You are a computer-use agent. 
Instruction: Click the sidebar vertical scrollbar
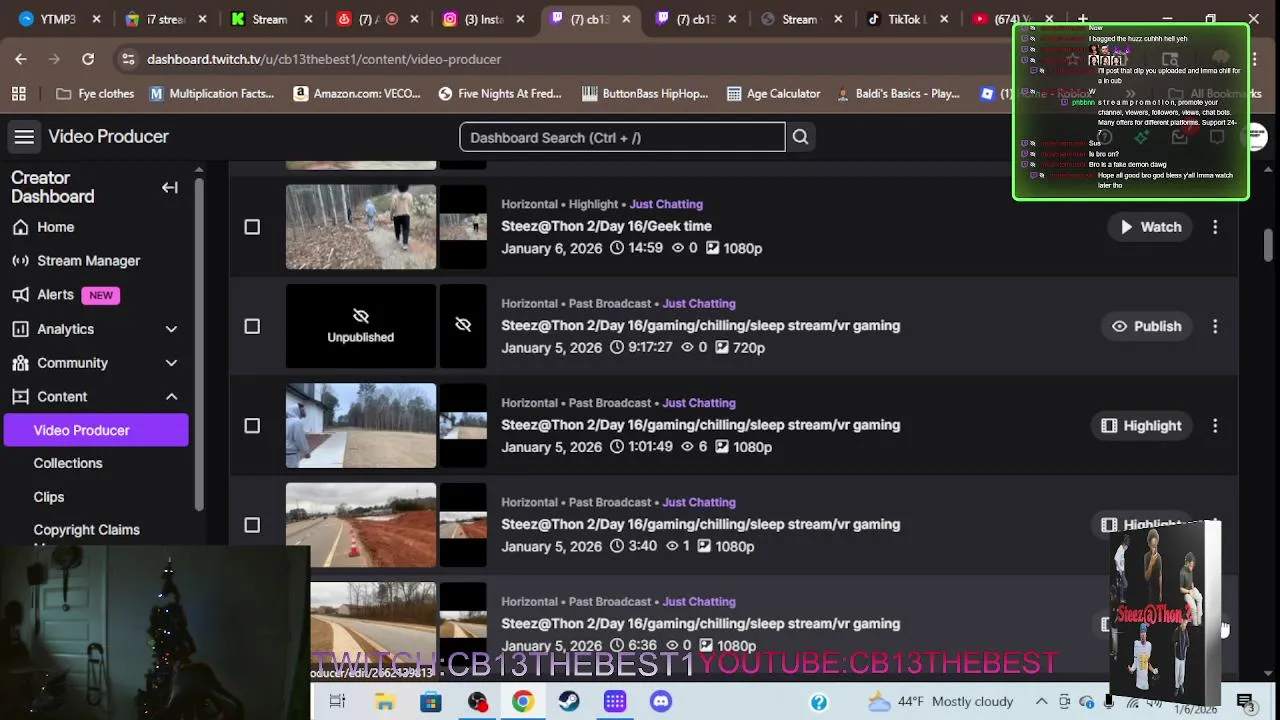[x=200, y=345]
